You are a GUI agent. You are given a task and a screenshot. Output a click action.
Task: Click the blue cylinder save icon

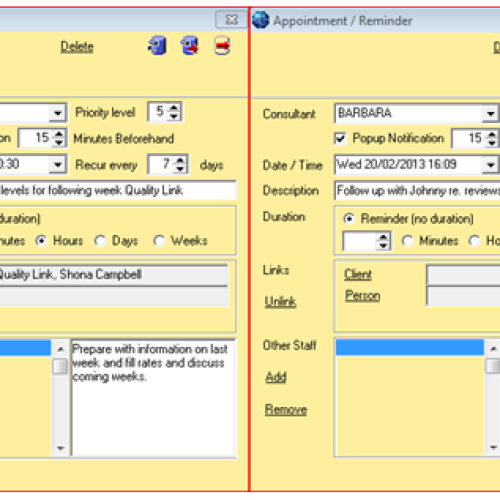tap(157, 46)
